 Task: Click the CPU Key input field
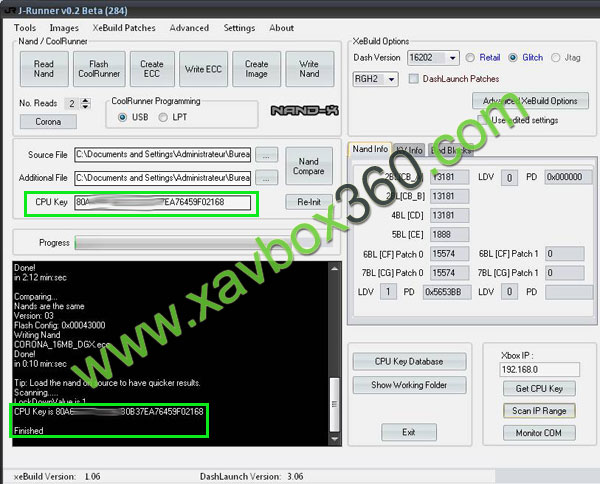[x=163, y=202]
